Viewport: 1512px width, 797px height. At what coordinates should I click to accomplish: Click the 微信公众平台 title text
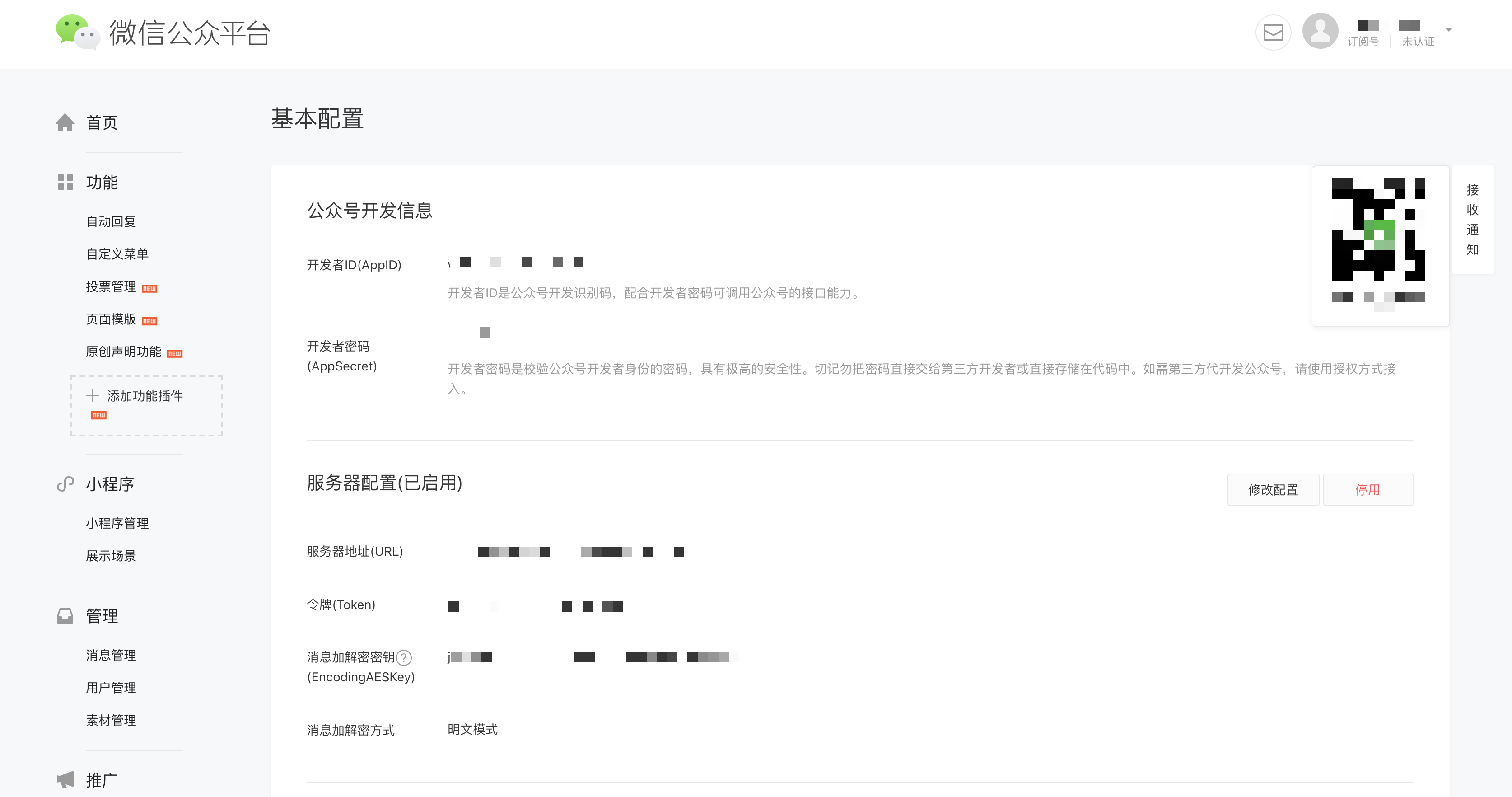pos(190,32)
